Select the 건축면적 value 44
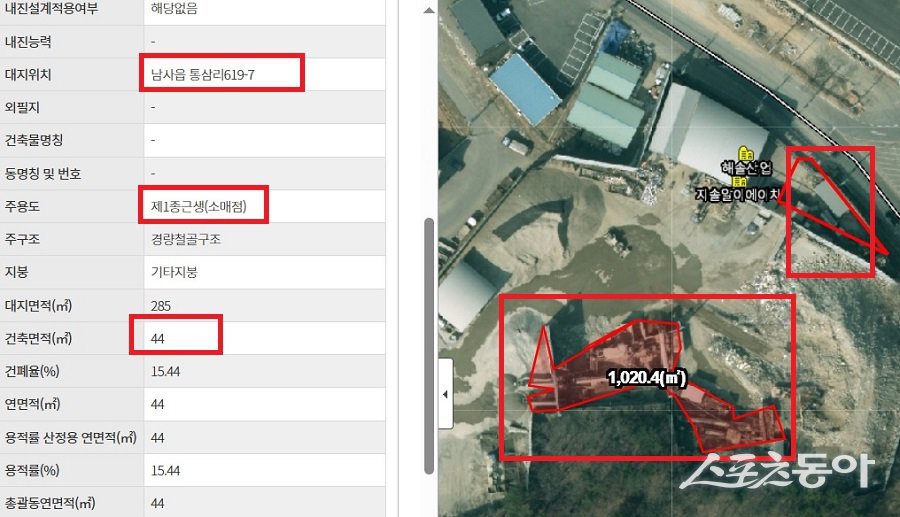The height and width of the screenshot is (517, 900). click(x=158, y=339)
